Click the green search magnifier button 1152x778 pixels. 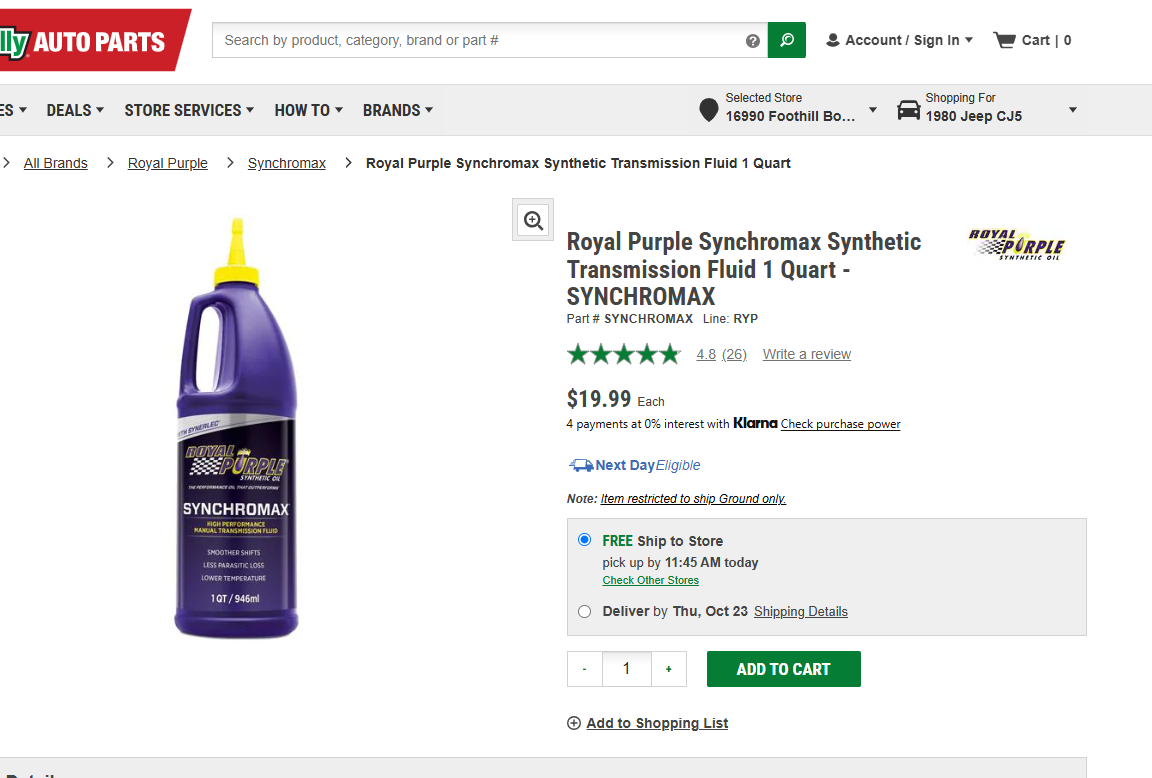point(787,40)
